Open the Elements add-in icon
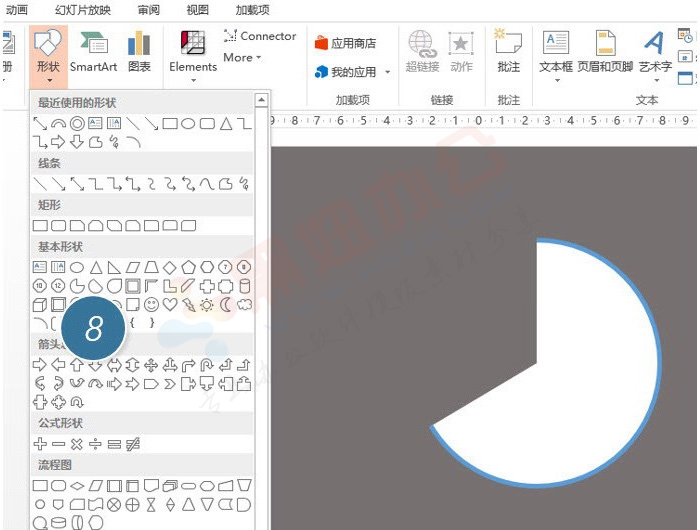 193,52
